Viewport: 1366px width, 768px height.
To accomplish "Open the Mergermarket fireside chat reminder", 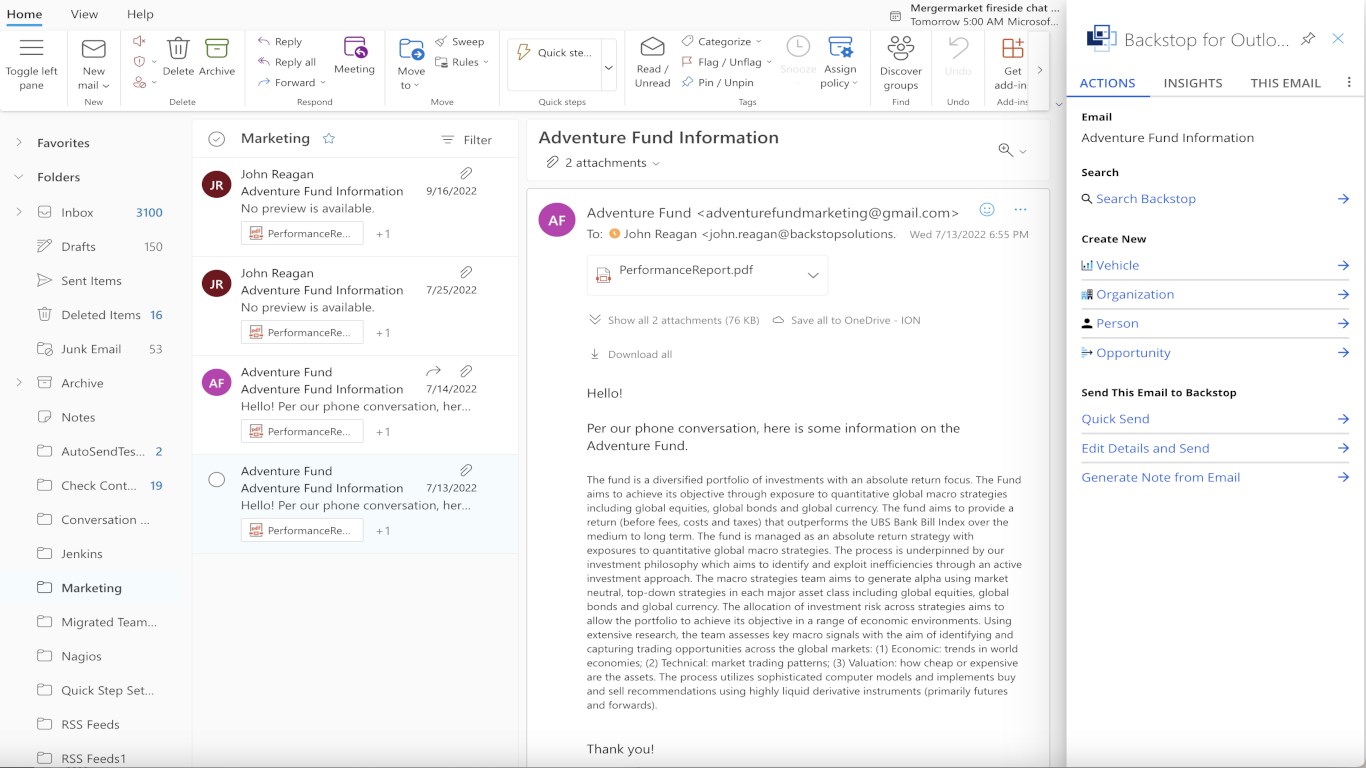I will (974, 14).
